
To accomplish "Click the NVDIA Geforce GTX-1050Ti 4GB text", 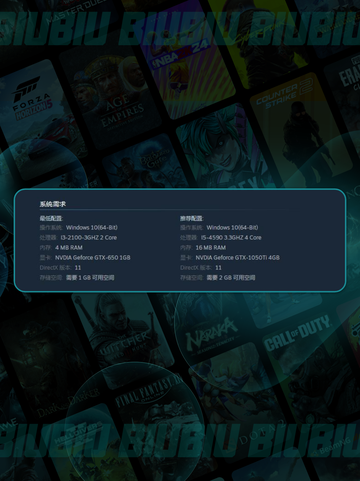I will 238,258.
